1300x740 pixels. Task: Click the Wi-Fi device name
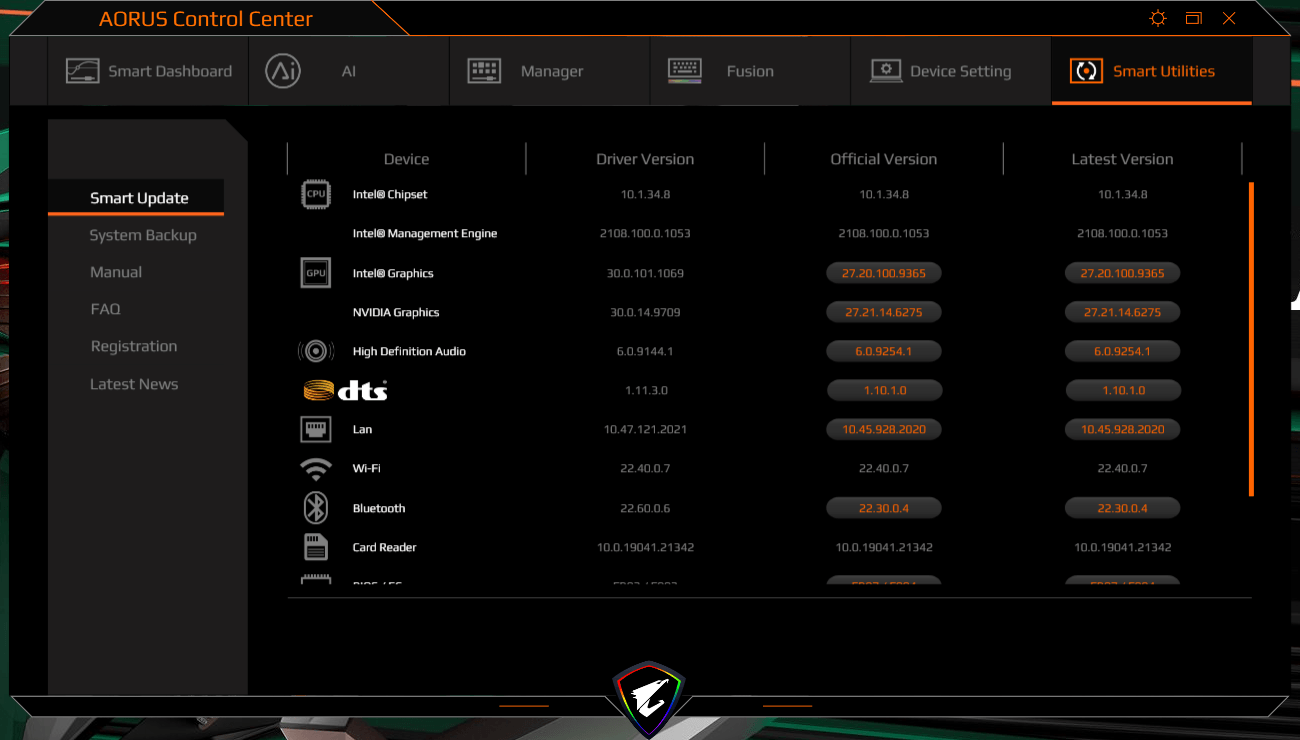[x=366, y=468]
